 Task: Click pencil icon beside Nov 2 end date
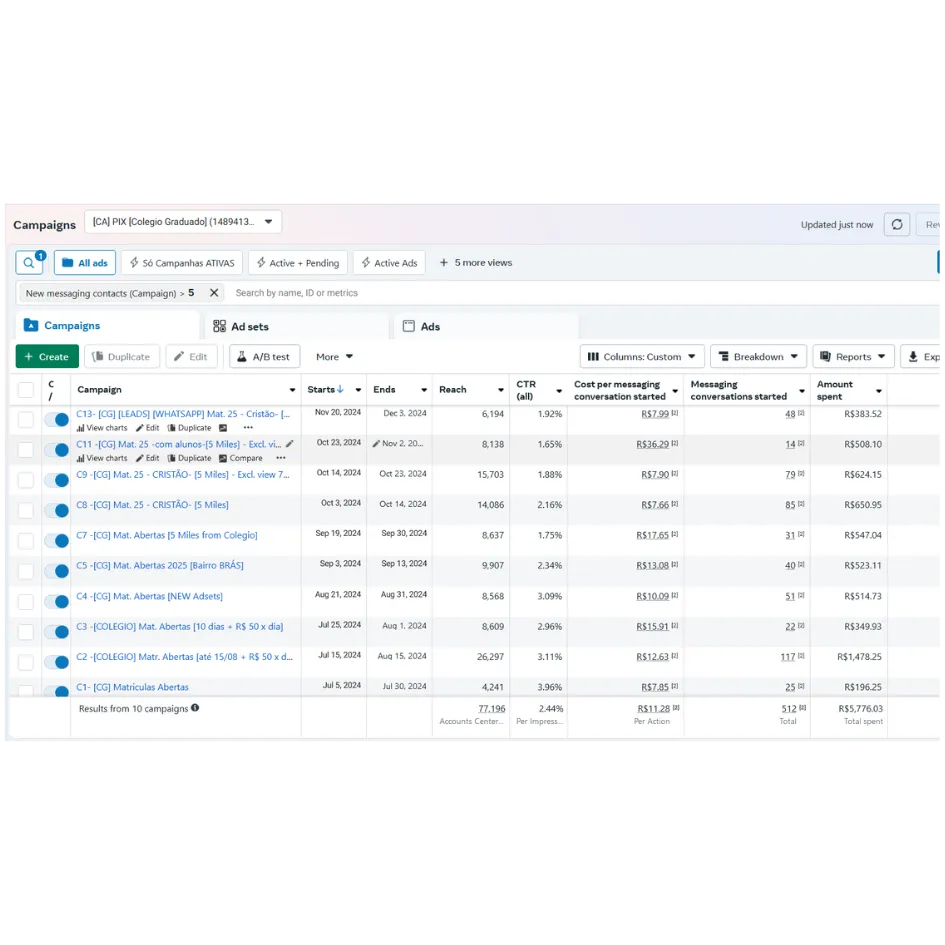[x=376, y=444]
